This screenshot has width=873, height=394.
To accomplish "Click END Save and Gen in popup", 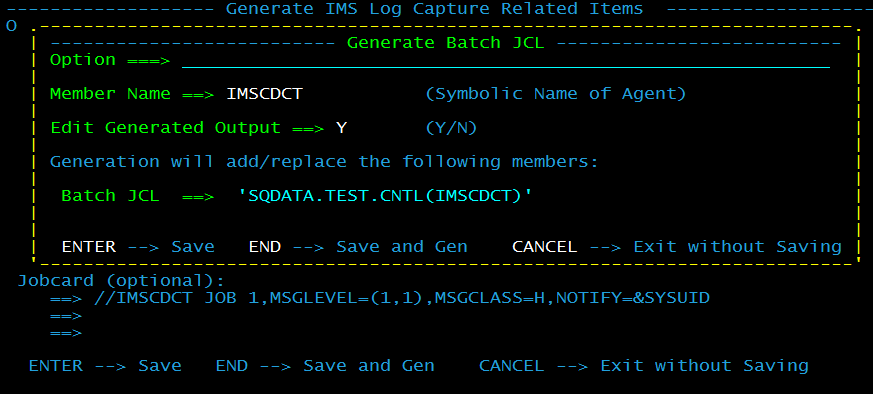I will (358, 247).
